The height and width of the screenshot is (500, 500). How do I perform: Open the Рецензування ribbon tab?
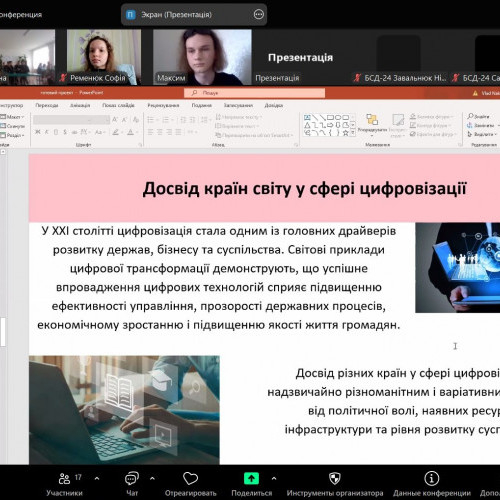163,105
